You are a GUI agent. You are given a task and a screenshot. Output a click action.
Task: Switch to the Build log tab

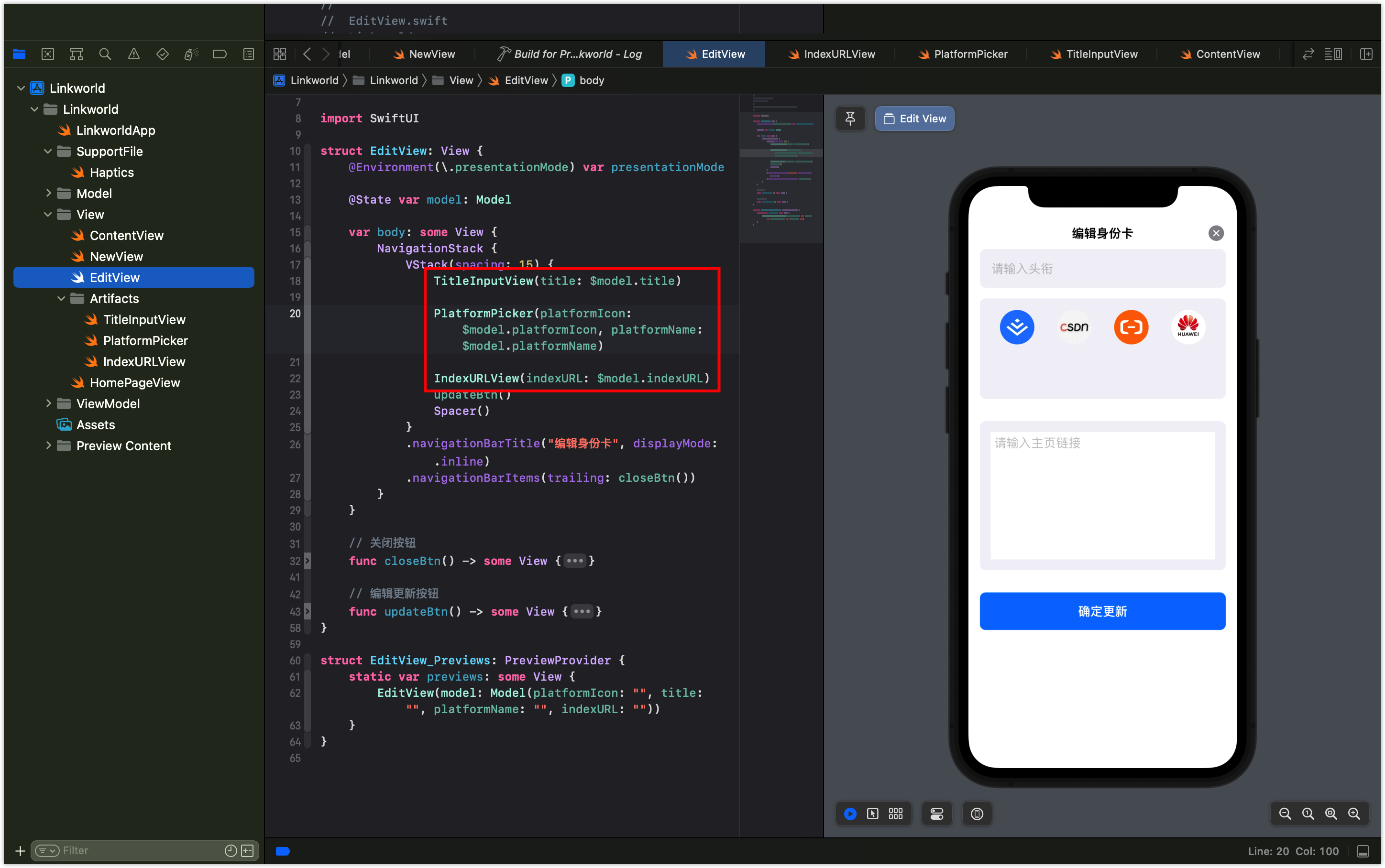[569, 54]
